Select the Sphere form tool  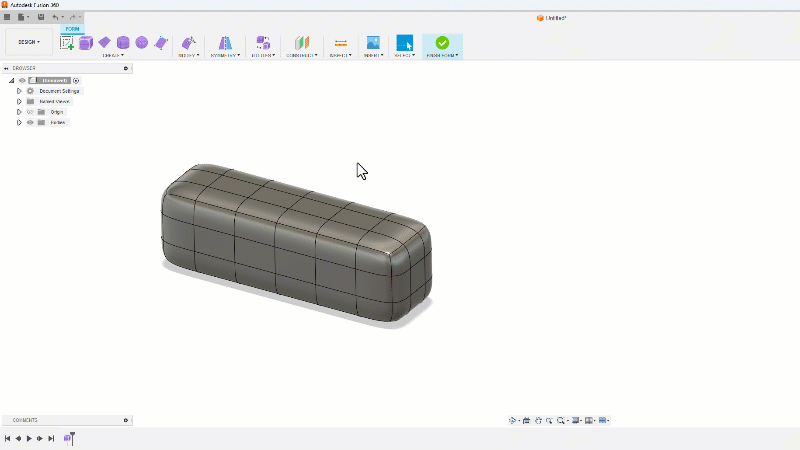142,43
